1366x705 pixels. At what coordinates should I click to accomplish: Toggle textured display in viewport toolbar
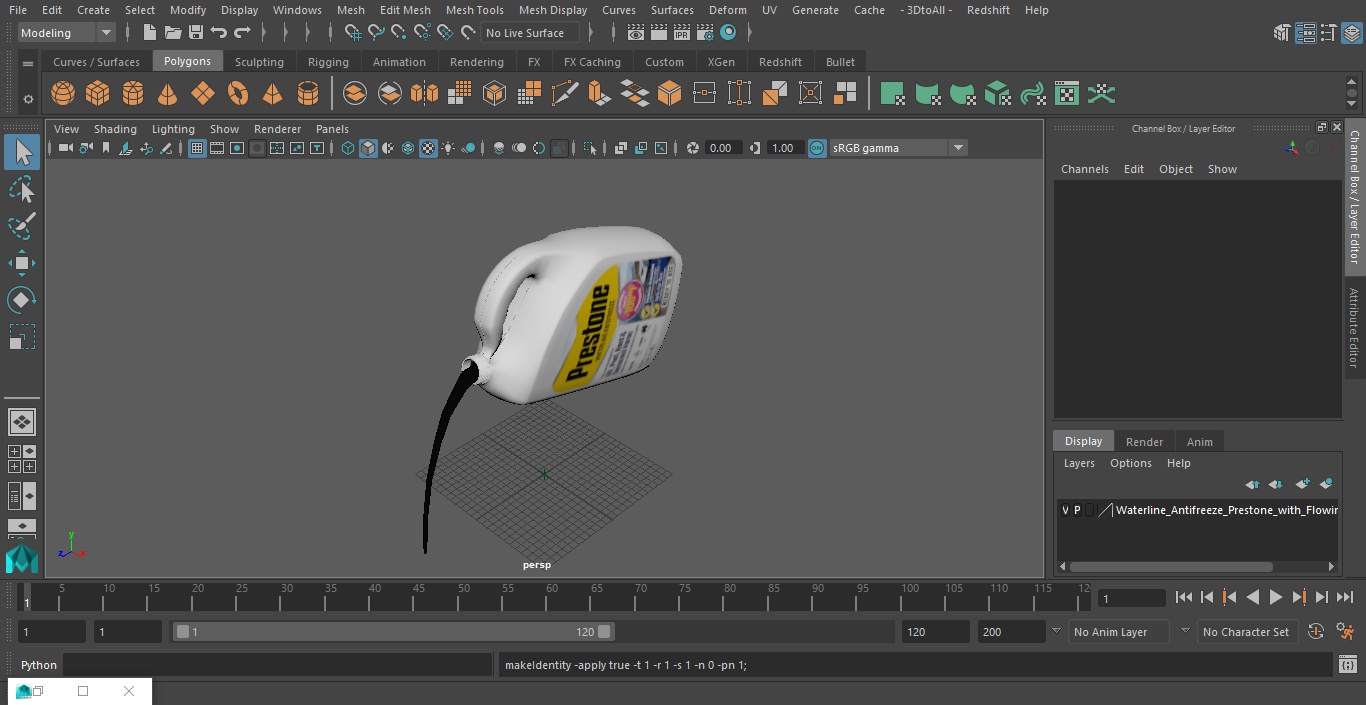[x=428, y=148]
